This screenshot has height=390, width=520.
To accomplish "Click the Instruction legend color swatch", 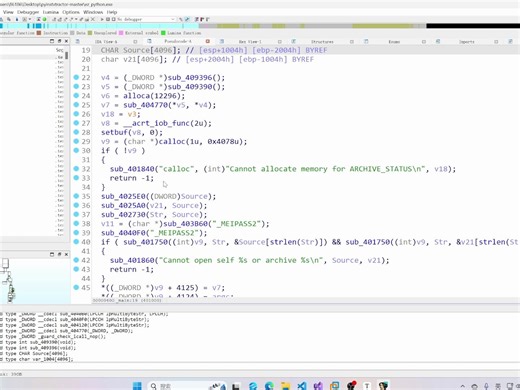I will (x=39, y=33).
